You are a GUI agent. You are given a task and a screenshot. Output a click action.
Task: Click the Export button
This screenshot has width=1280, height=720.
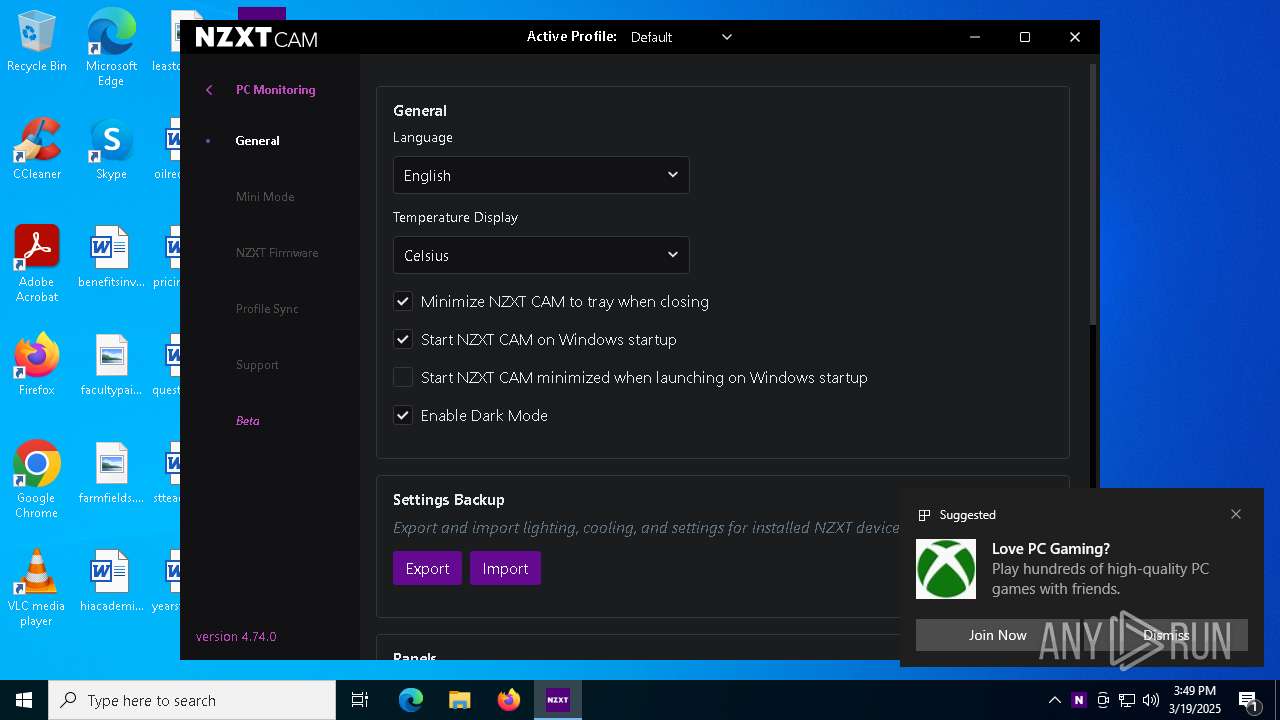click(427, 568)
